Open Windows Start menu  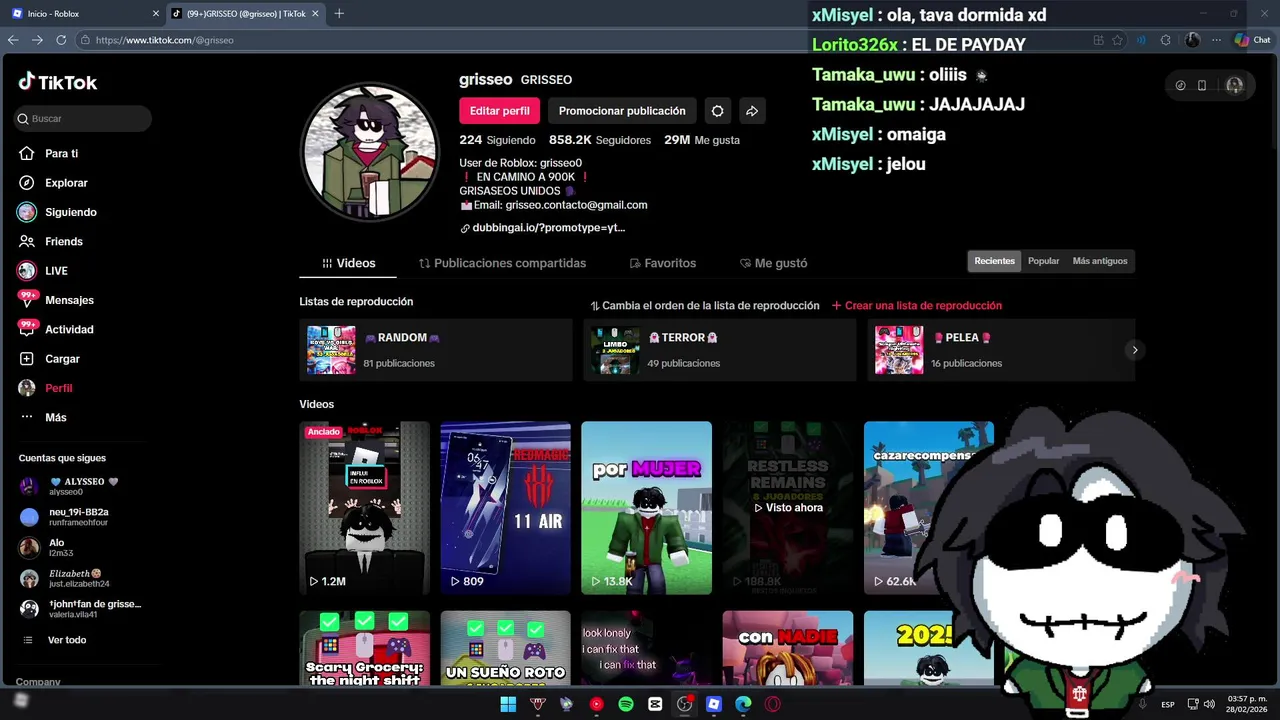tap(508, 704)
